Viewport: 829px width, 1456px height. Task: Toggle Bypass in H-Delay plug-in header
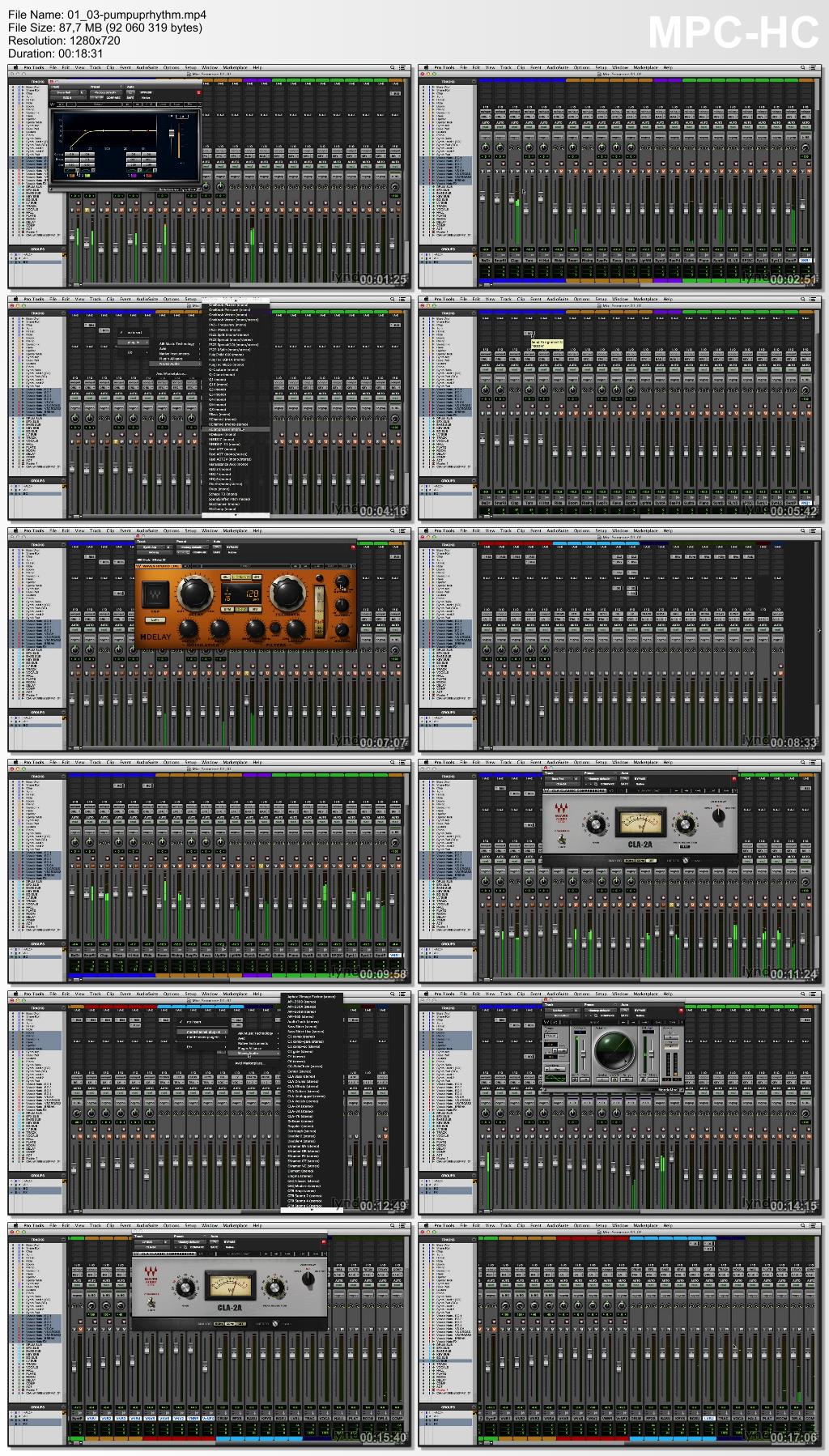232,547
